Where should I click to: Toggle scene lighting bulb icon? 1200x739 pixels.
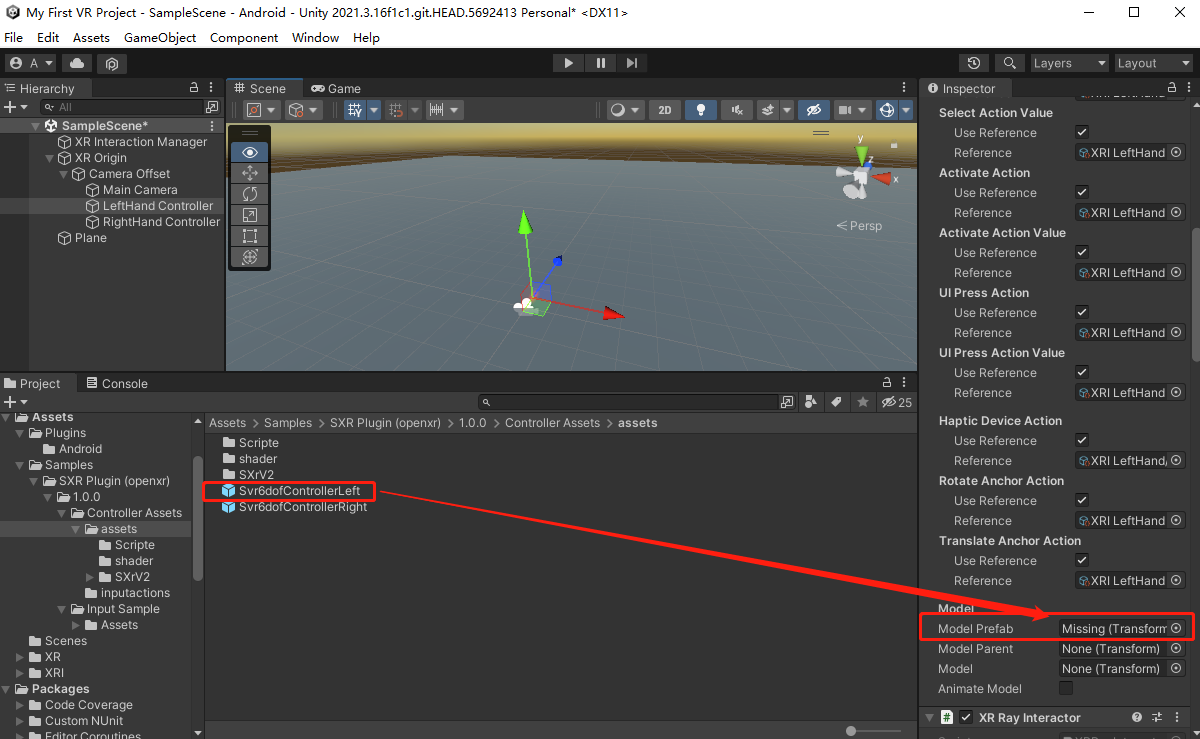pos(701,110)
